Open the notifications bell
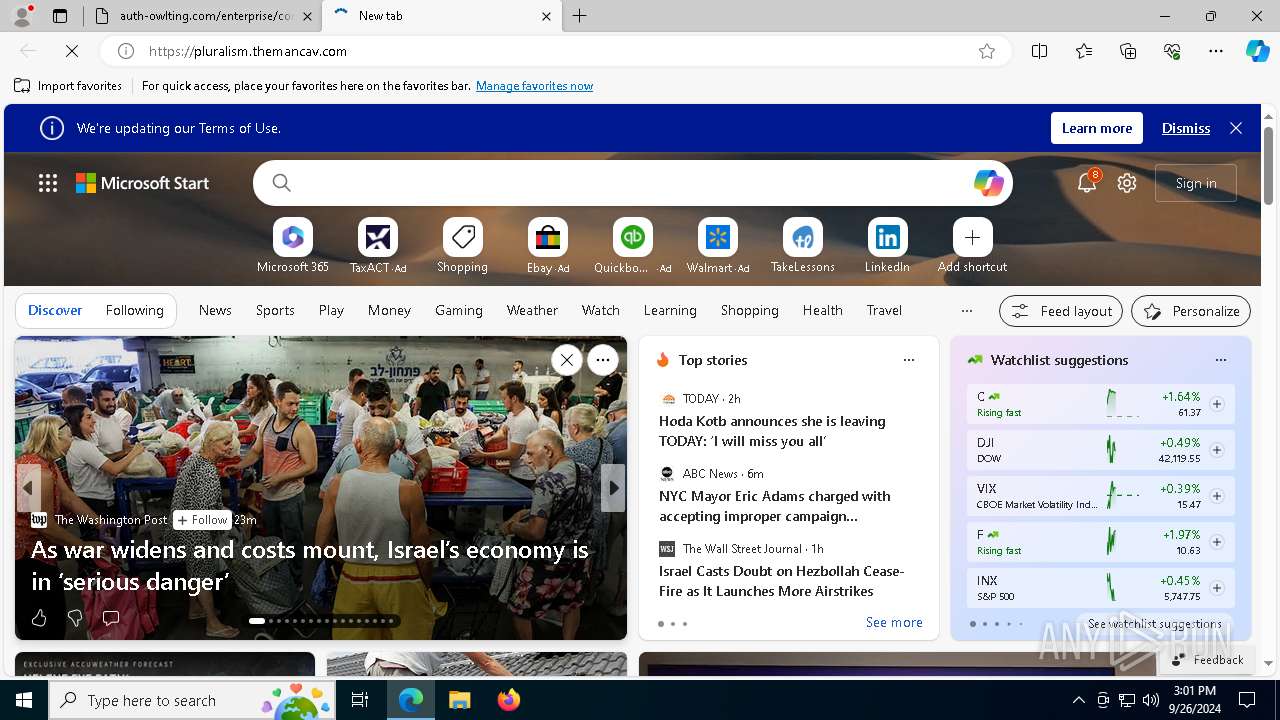The width and height of the screenshot is (1280, 720). 1087,183
